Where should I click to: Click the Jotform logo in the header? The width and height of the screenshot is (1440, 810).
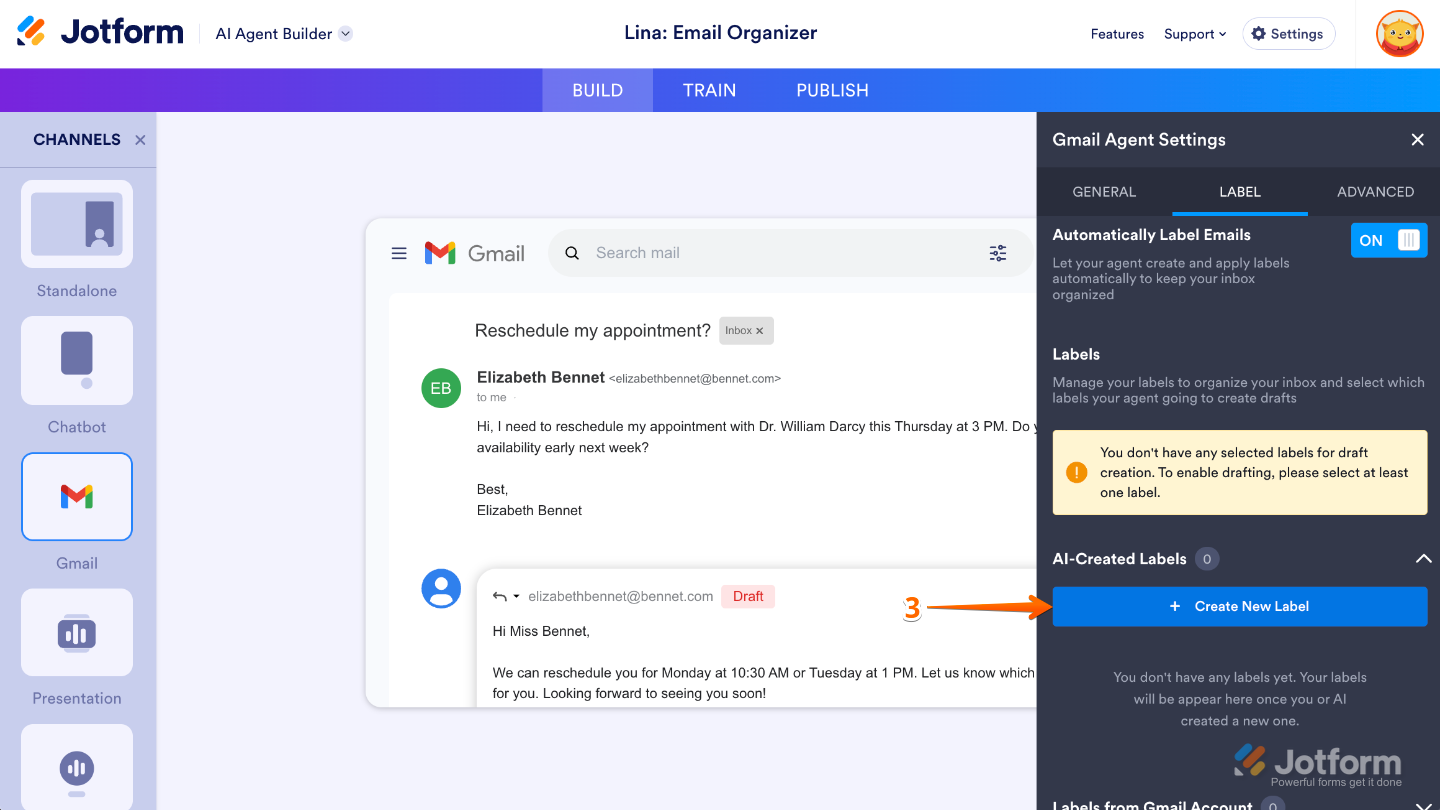pos(100,32)
